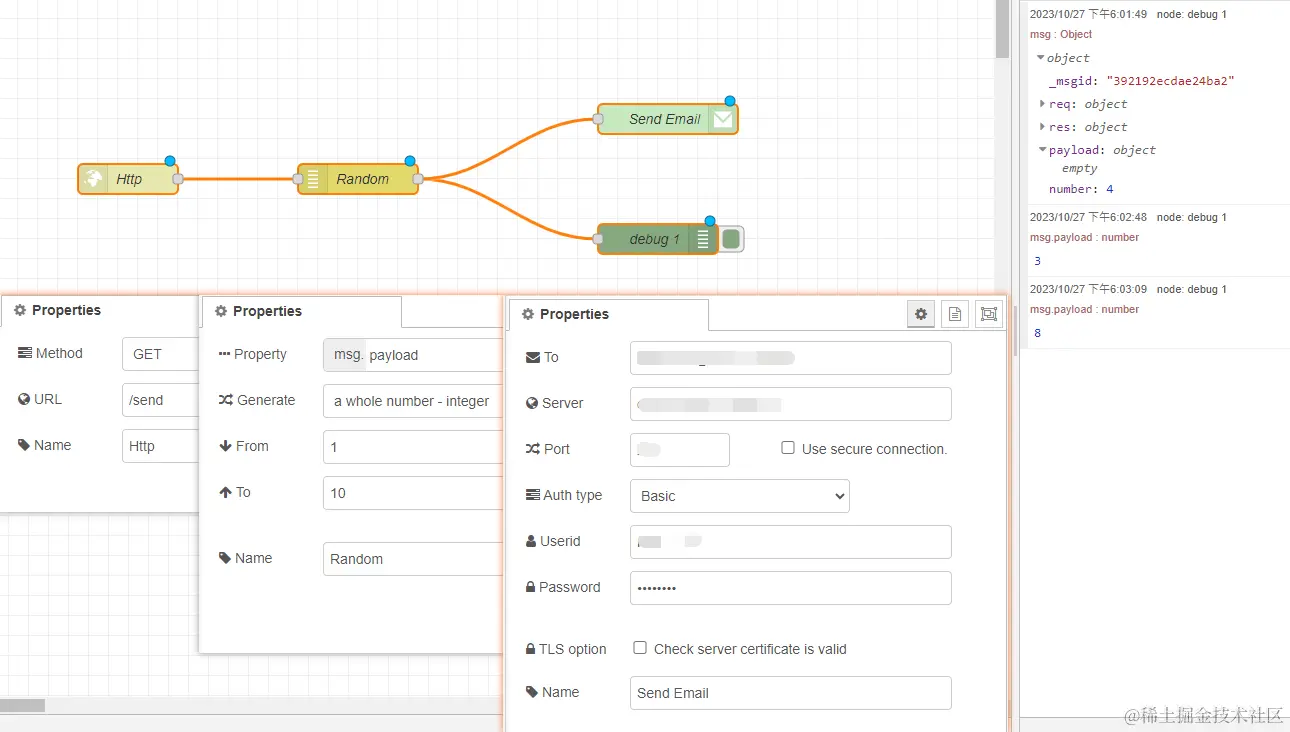Click the user icon beside the Userid label

click(531, 541)
